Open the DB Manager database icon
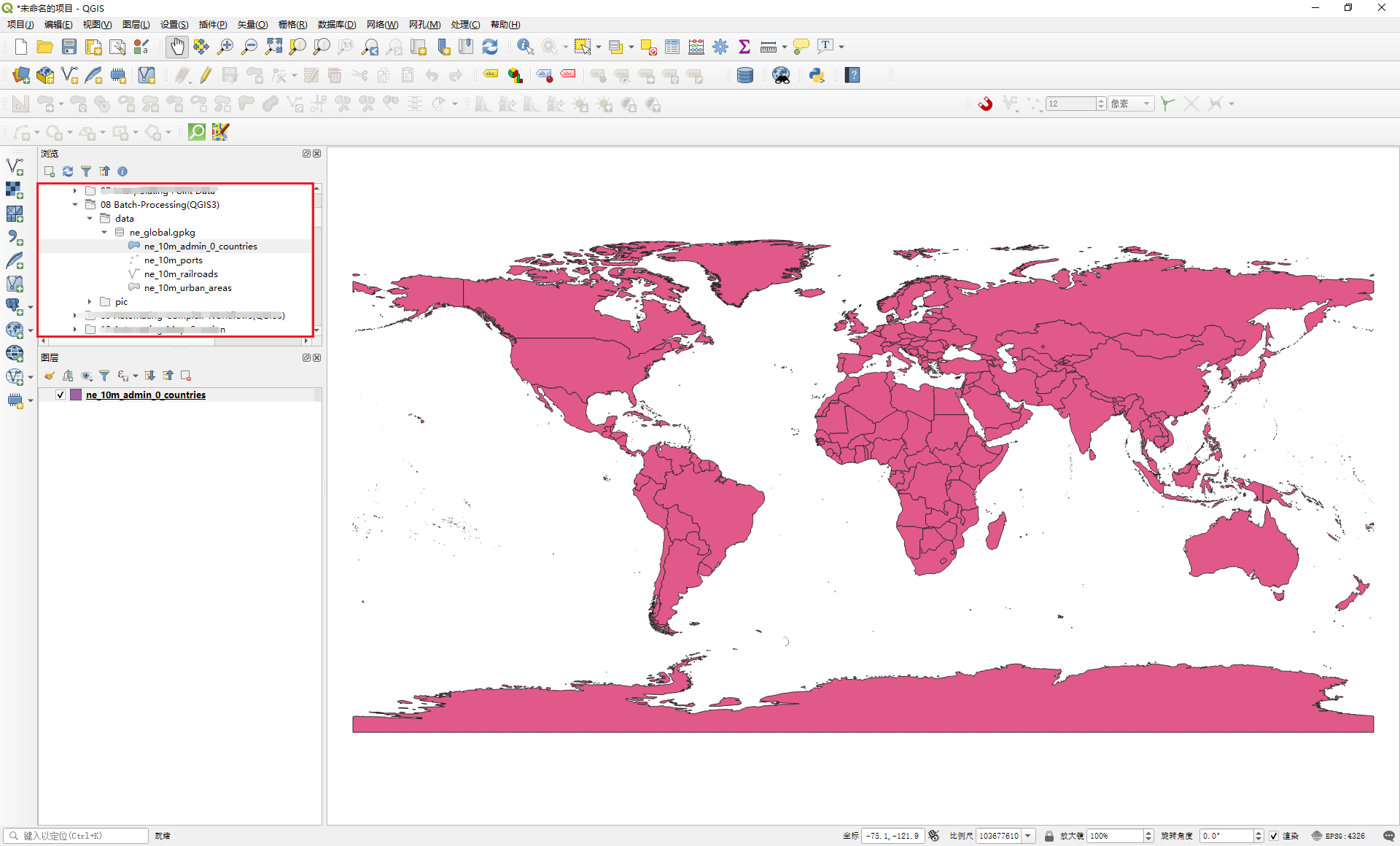The image size is (1400, 846). click(744, 75)
